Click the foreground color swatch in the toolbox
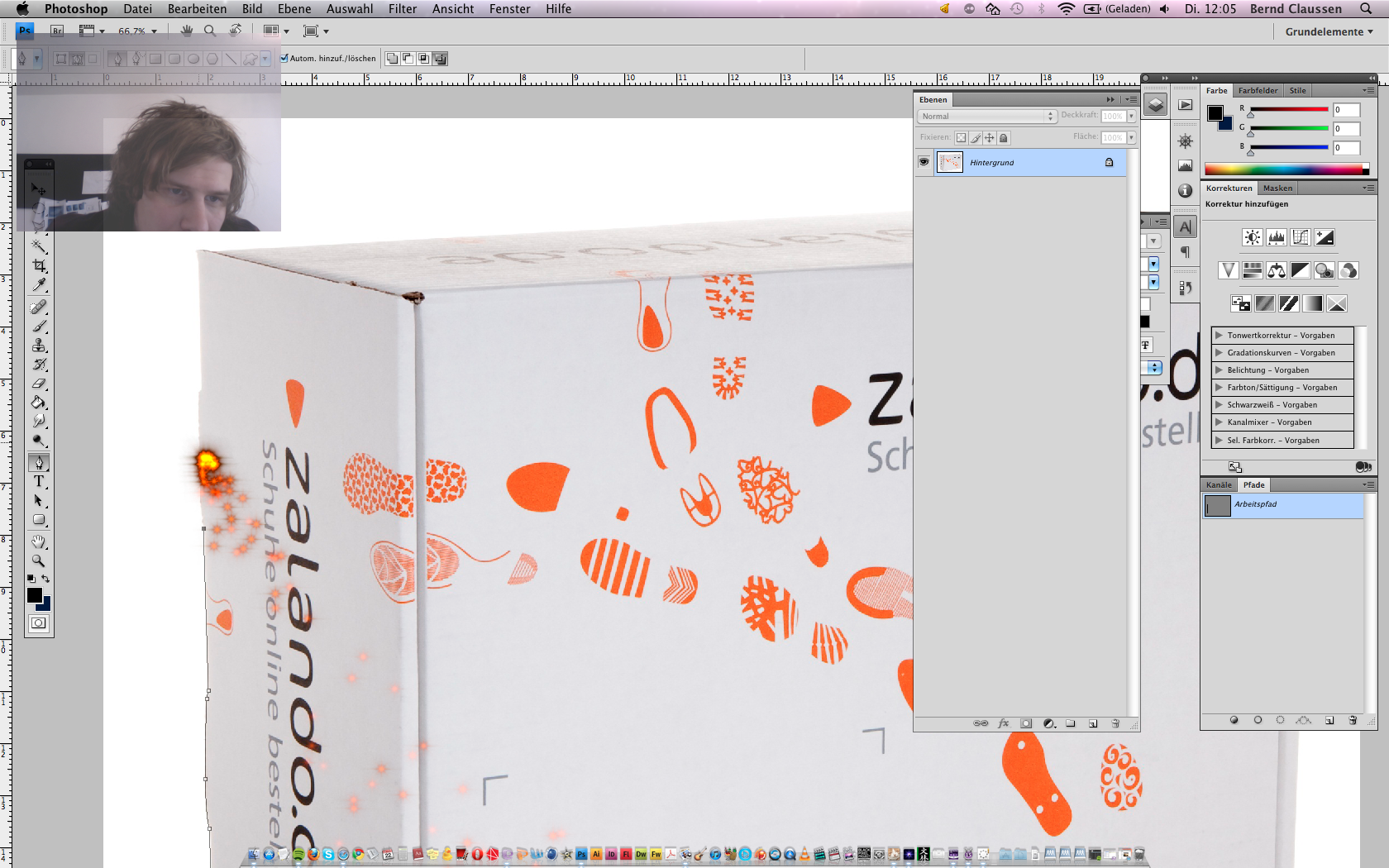 click(35, 595)
